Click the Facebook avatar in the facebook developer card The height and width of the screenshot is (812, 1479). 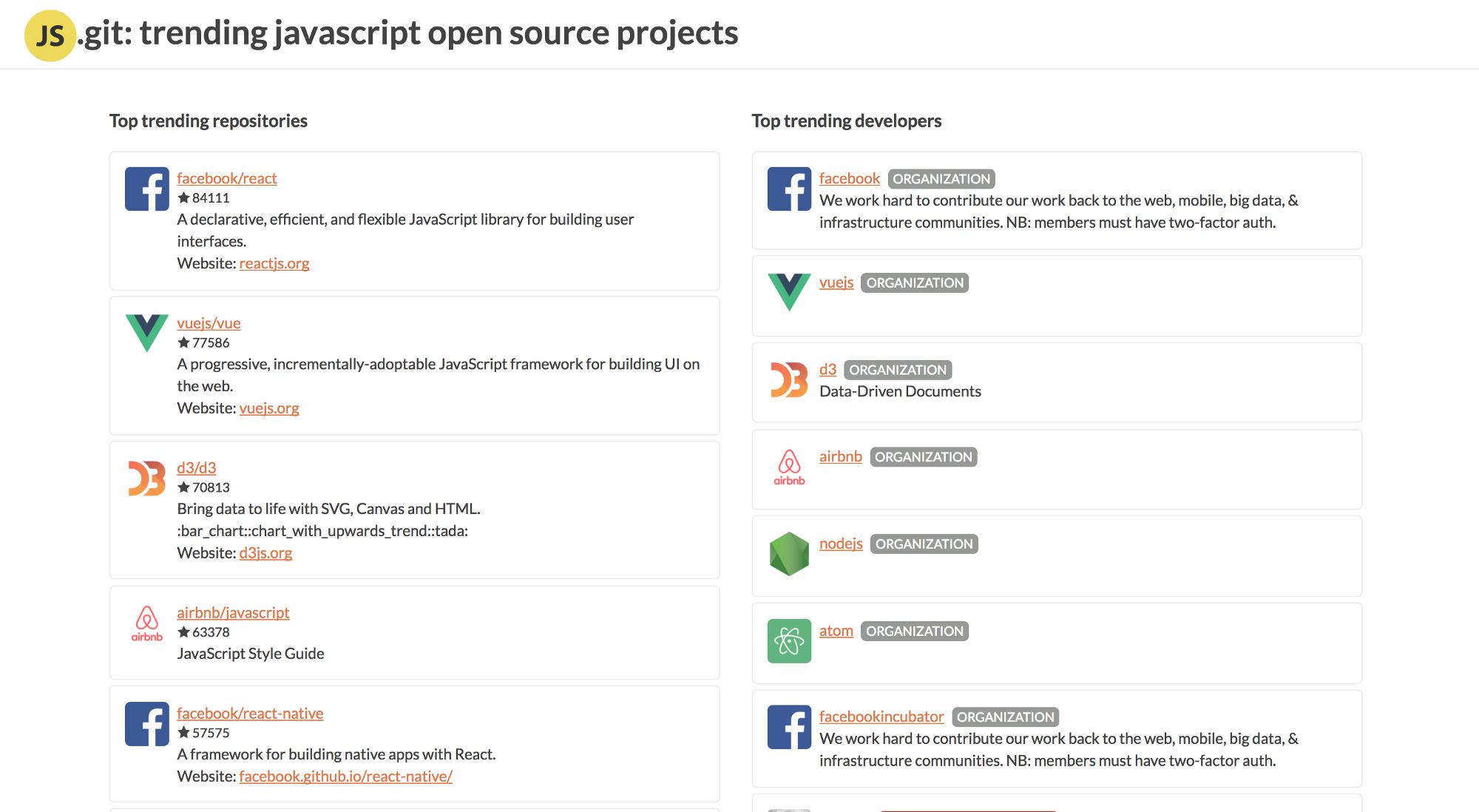click(x=789, y=189)
